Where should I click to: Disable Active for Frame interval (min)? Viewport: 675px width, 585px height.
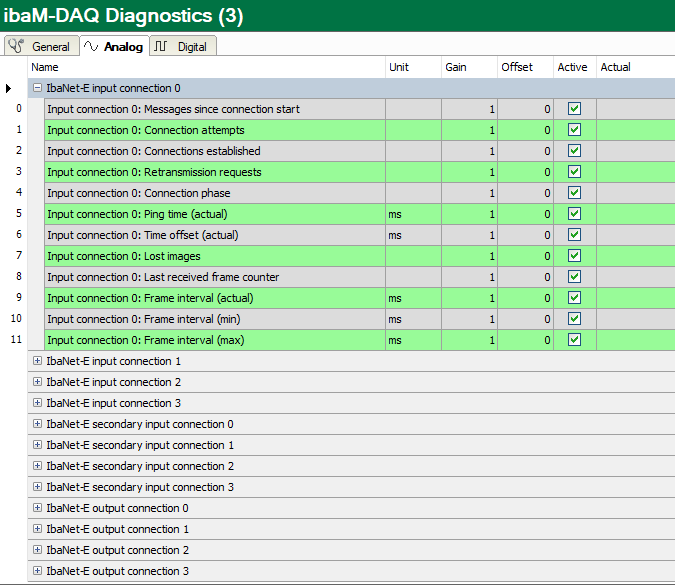pos(574,319)
